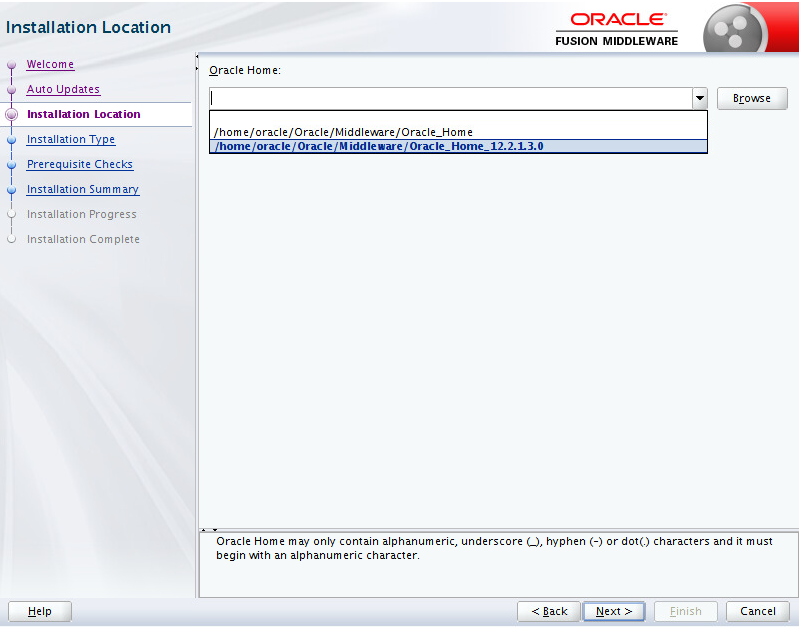The width and height of the screenshot is (800, 629).
Task: Click the disabled Finish button
Action: click(686, 611)
